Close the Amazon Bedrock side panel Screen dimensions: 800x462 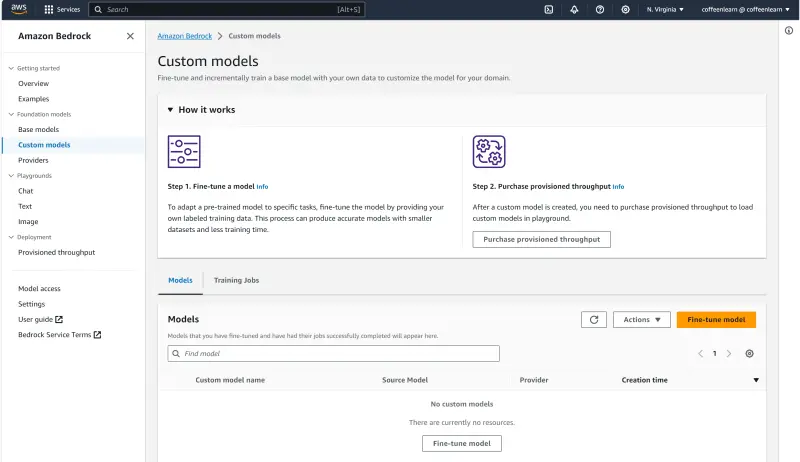130,36
